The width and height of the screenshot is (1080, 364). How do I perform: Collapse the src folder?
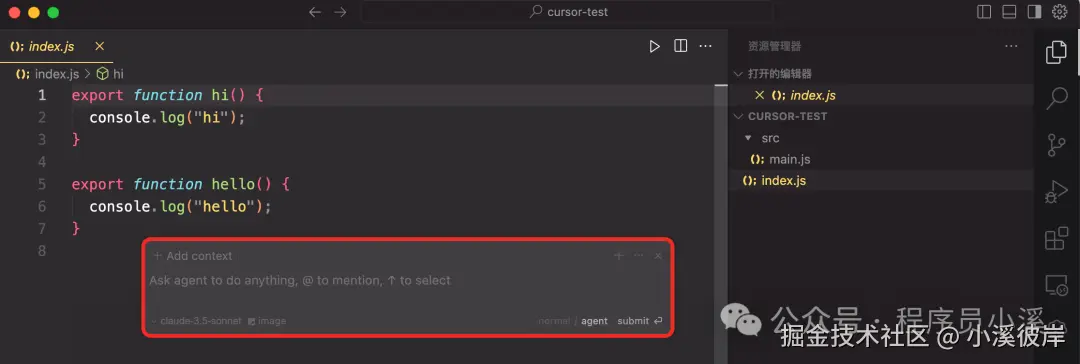[x=770, y=138]
